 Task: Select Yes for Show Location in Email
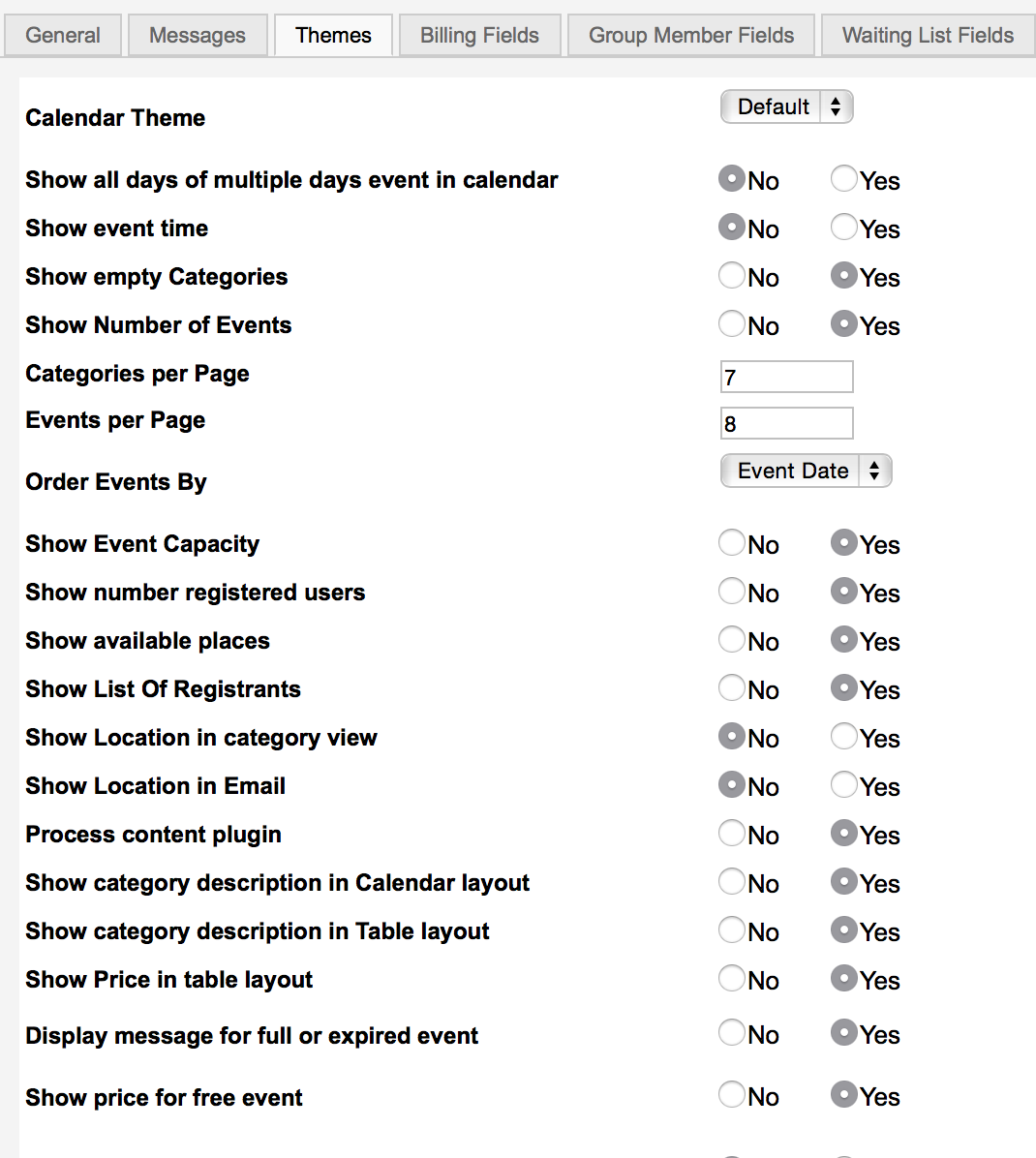[844, 785]
